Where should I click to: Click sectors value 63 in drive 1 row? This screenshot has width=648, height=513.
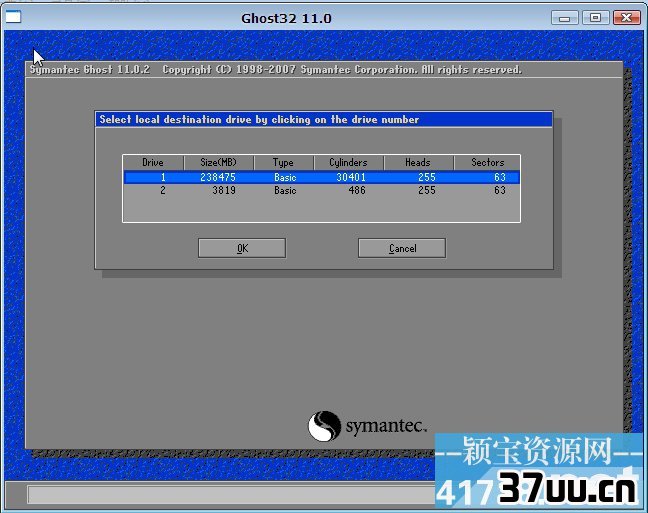(500, 177)
